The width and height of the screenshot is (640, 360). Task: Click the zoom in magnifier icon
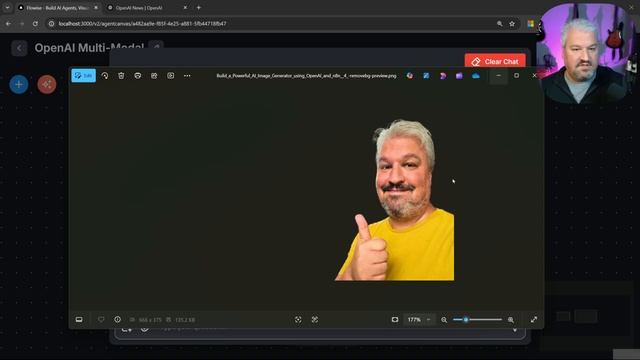[x=511, y=320]
